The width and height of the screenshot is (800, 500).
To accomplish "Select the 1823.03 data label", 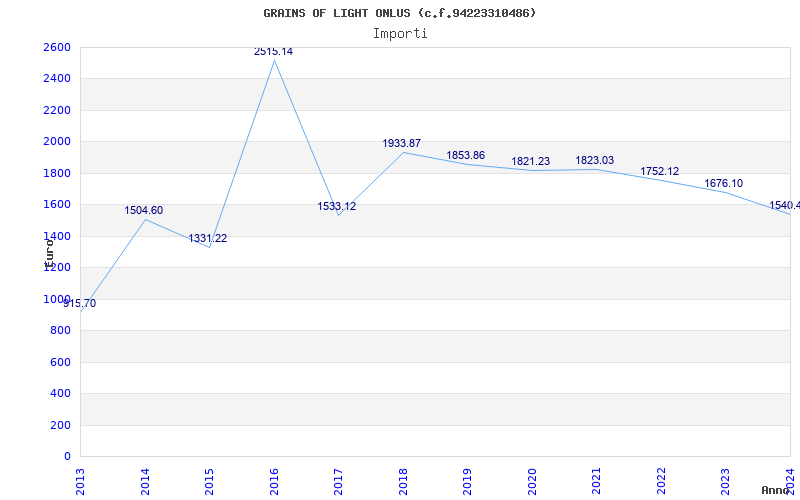I will coord(594,160).
